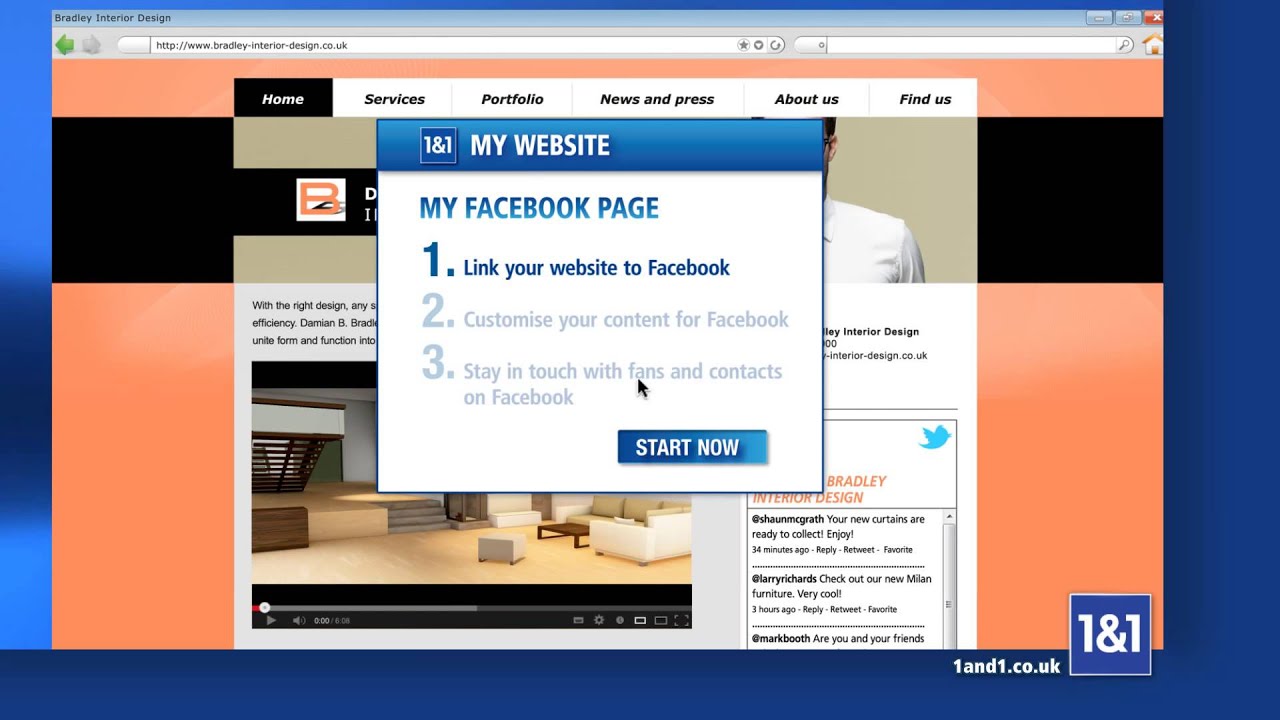Favorite the larryrichards tweet

882,609
